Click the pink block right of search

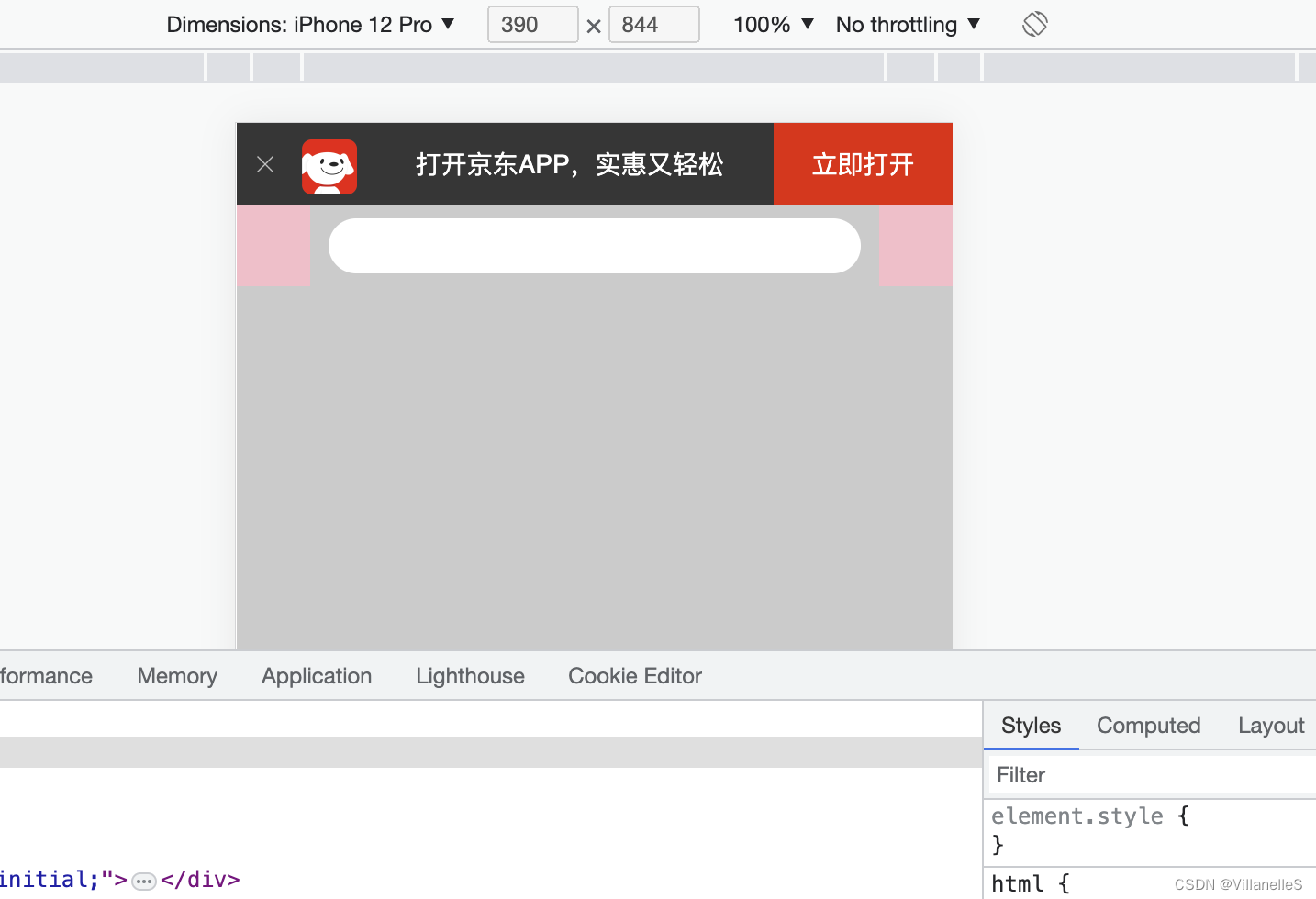click(915, 246)
